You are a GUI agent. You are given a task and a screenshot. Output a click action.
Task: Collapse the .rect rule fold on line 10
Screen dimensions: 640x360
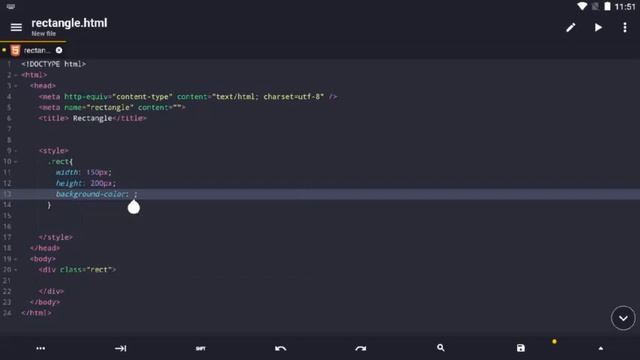(16, 162)
